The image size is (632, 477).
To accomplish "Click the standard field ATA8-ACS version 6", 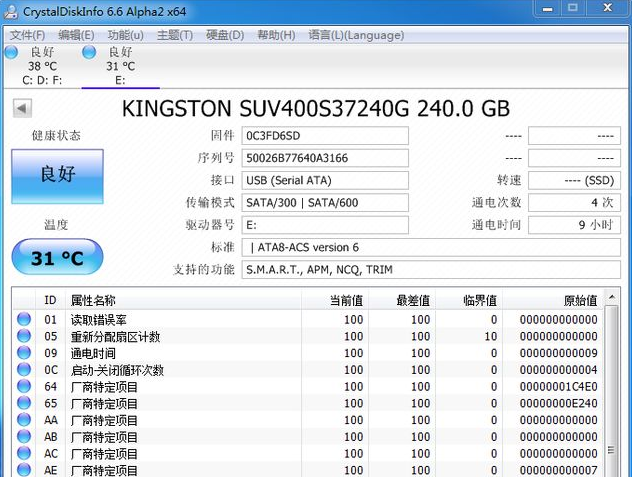I will (x=431, y=247).
